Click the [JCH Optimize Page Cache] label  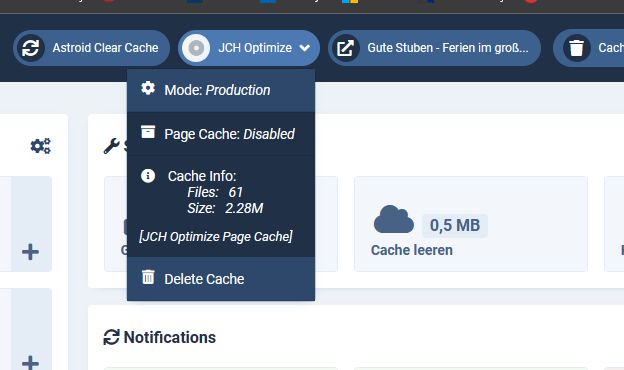coord(216,237)
